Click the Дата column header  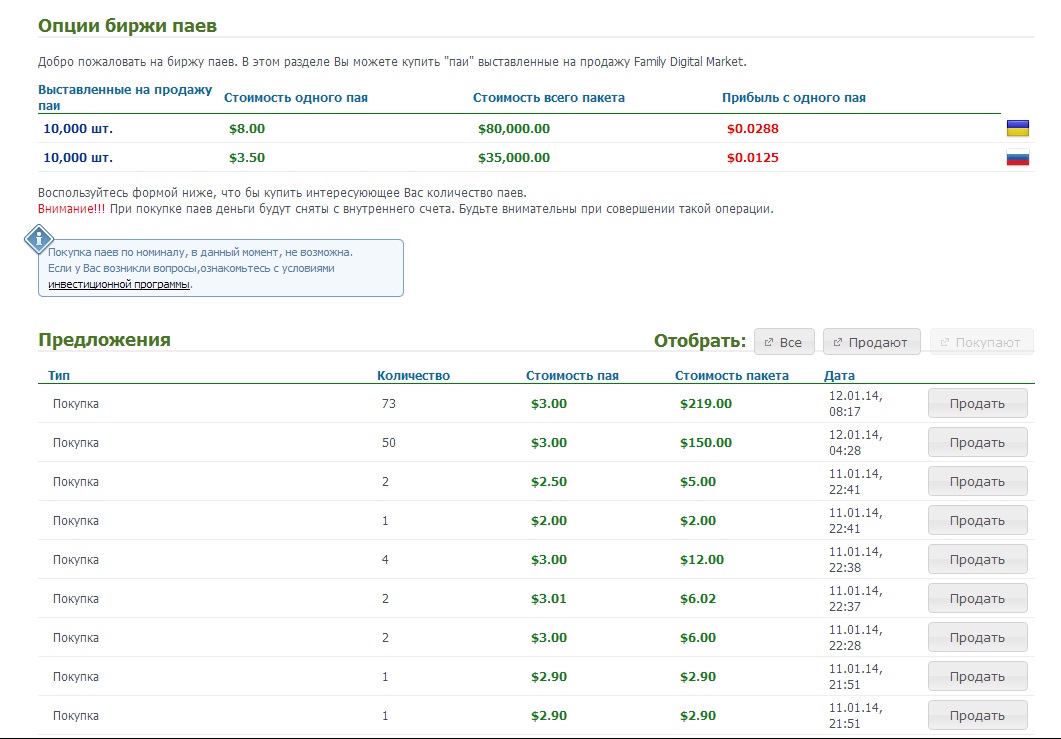[x=839, y=376]
